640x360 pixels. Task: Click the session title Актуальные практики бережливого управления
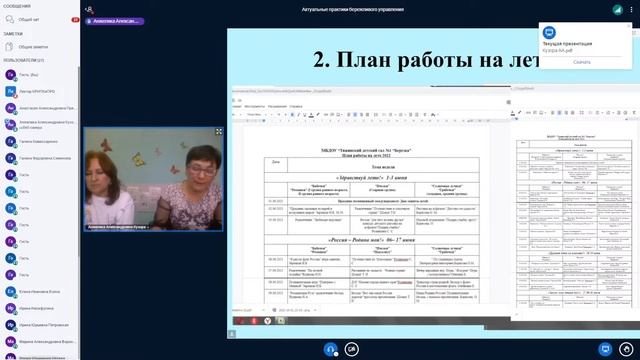353,9
